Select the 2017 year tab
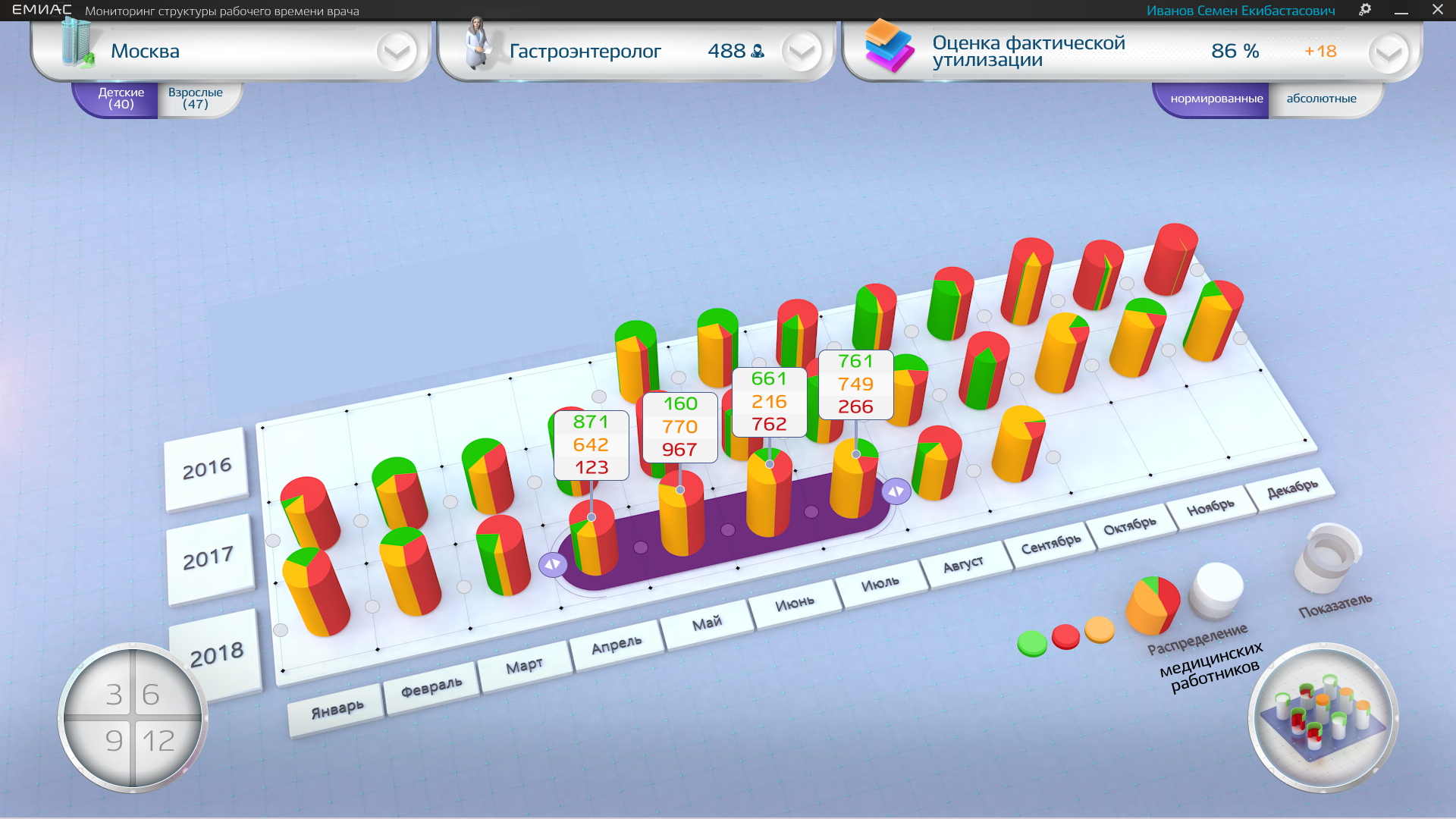 pos(208,559)
